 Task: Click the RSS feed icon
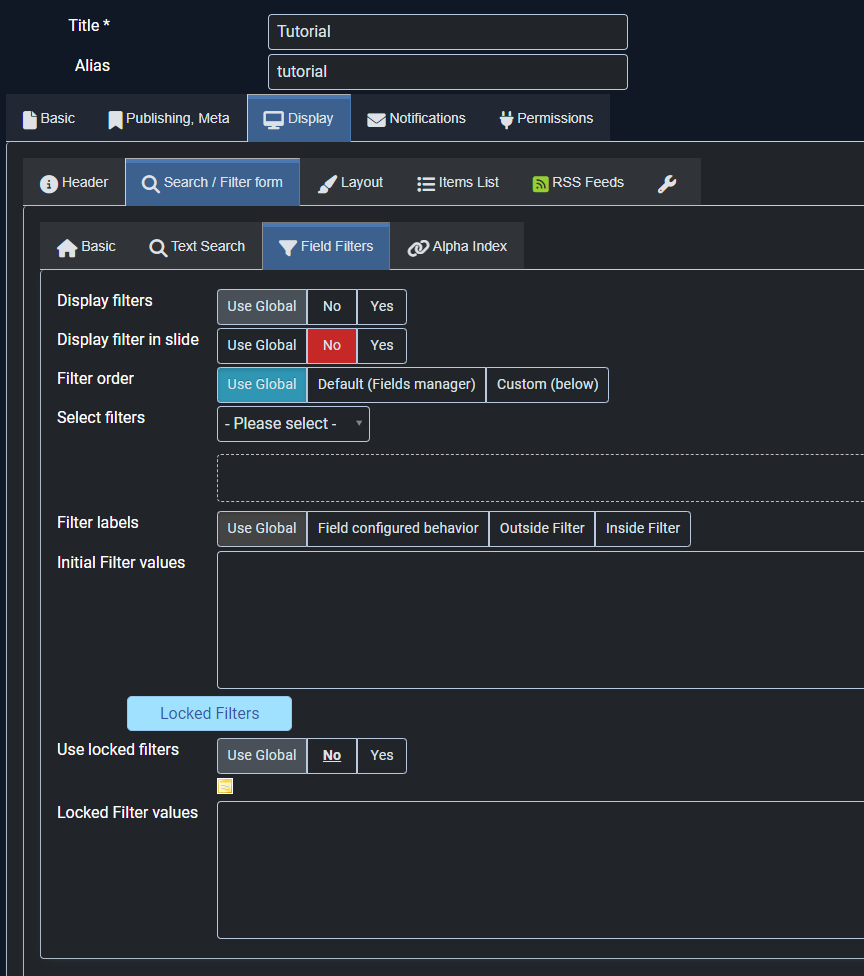tap(540, 184)
